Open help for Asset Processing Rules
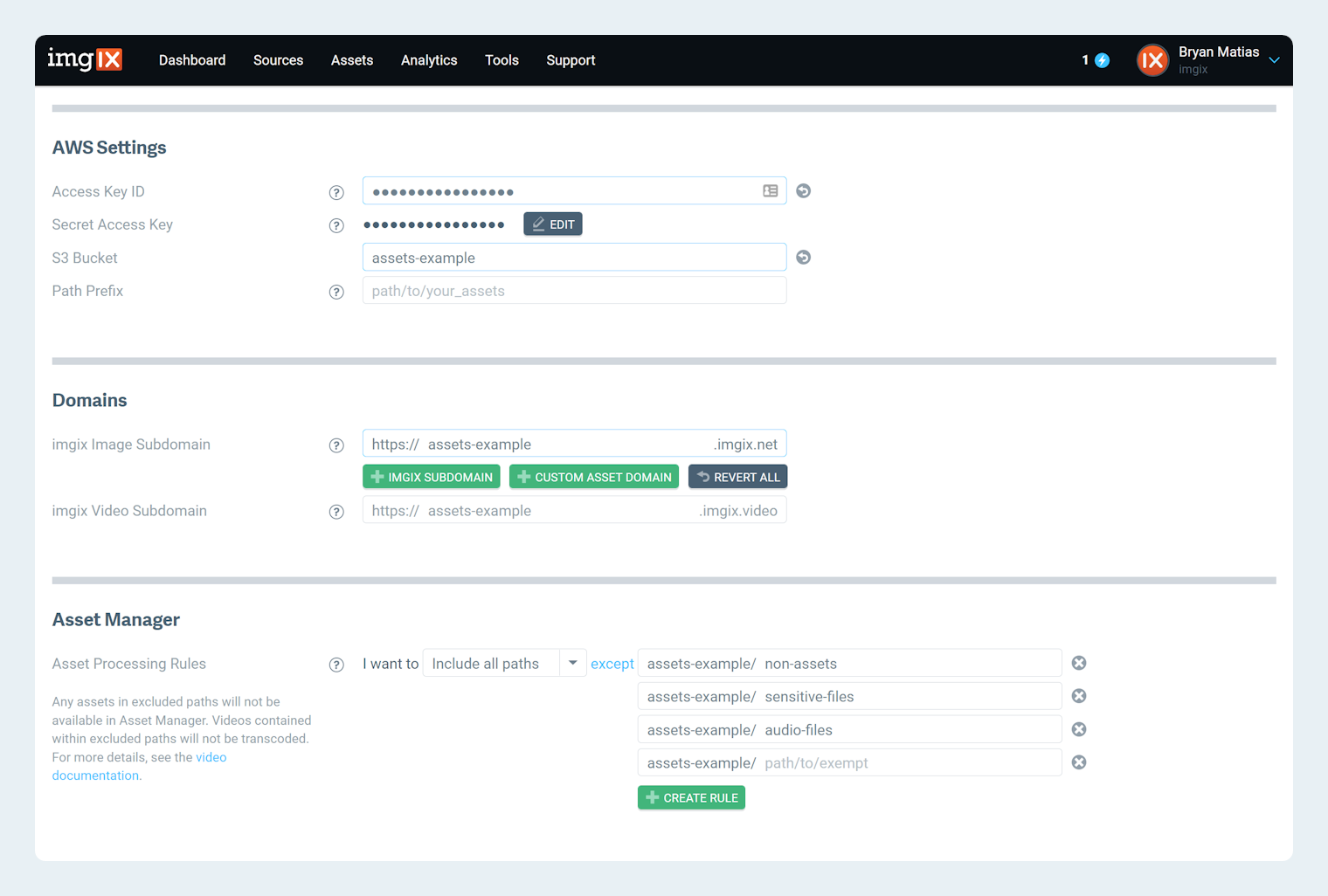The height and width of the screenshot is (896, 1328). (x=336, y=665)
